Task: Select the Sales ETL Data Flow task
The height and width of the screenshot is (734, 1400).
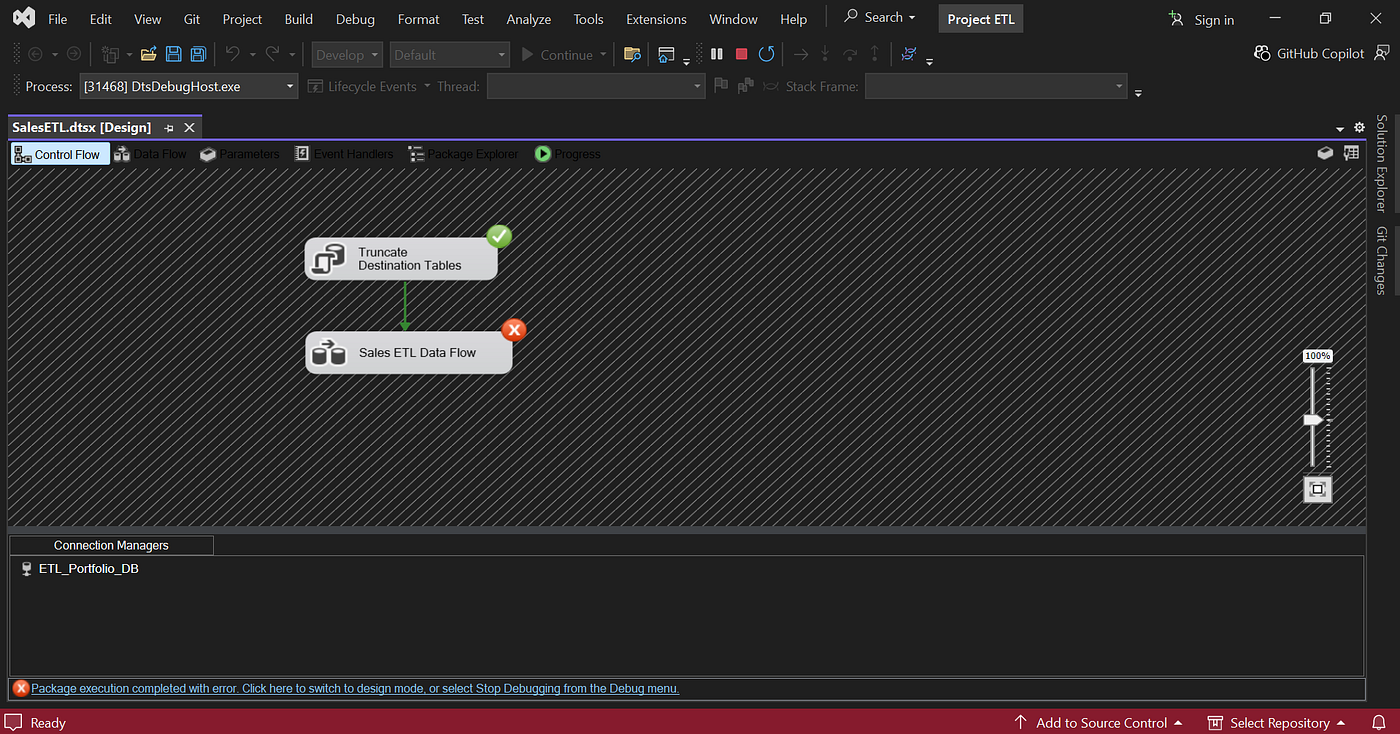Action: click(x=408, y=353)
